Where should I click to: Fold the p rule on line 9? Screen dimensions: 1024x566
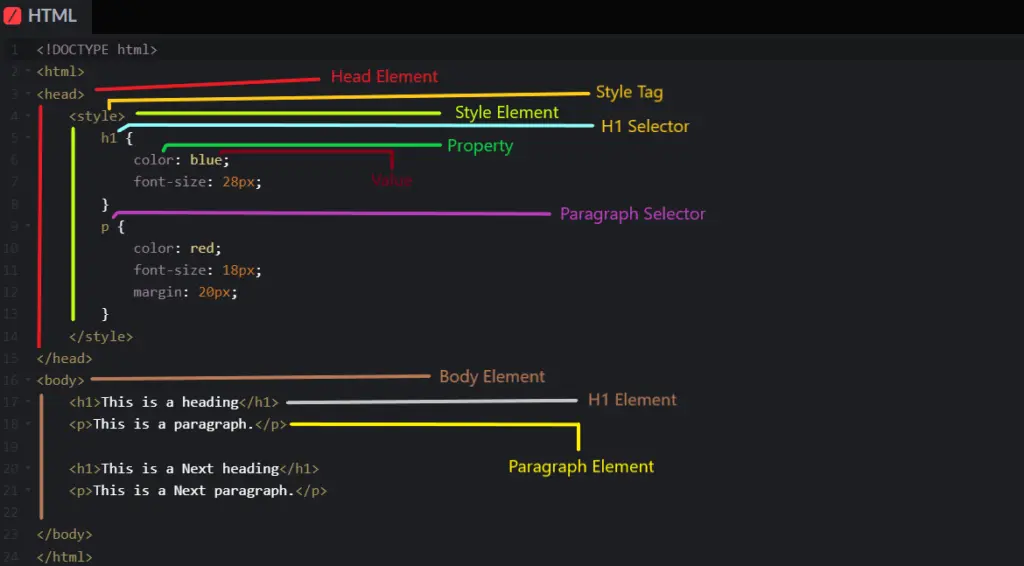pos(28,226)
